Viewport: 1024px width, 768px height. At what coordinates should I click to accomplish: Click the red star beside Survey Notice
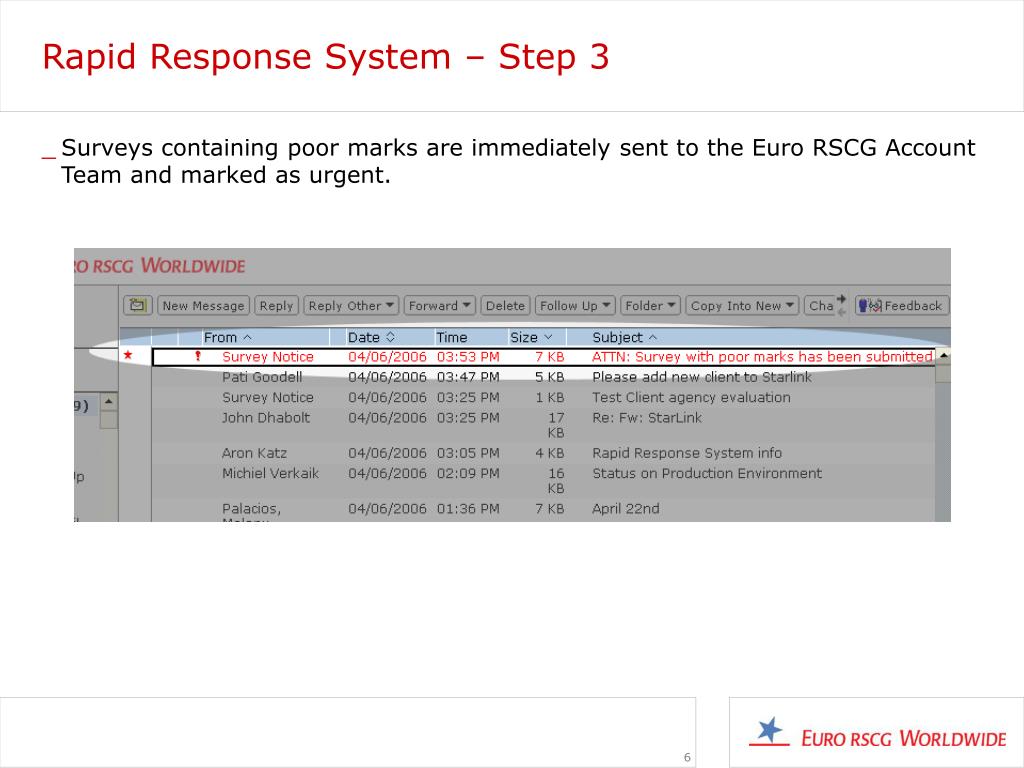point(128,355)
